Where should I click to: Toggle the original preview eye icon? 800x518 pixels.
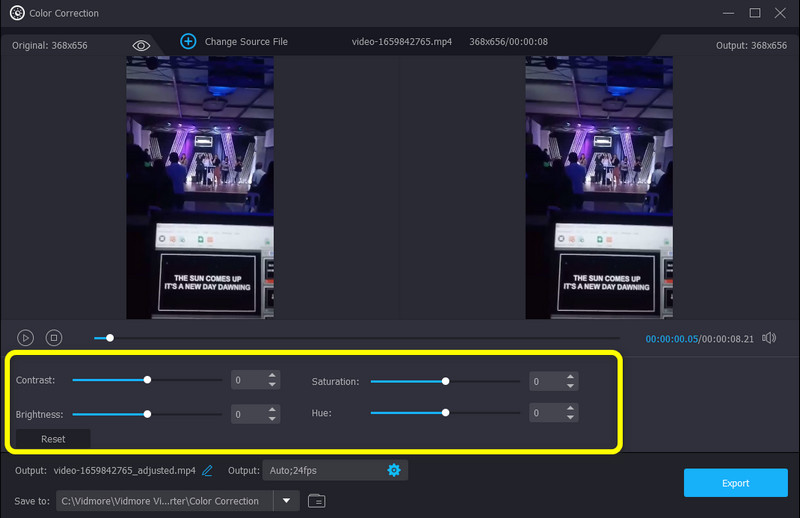click(x=141, y=45)
